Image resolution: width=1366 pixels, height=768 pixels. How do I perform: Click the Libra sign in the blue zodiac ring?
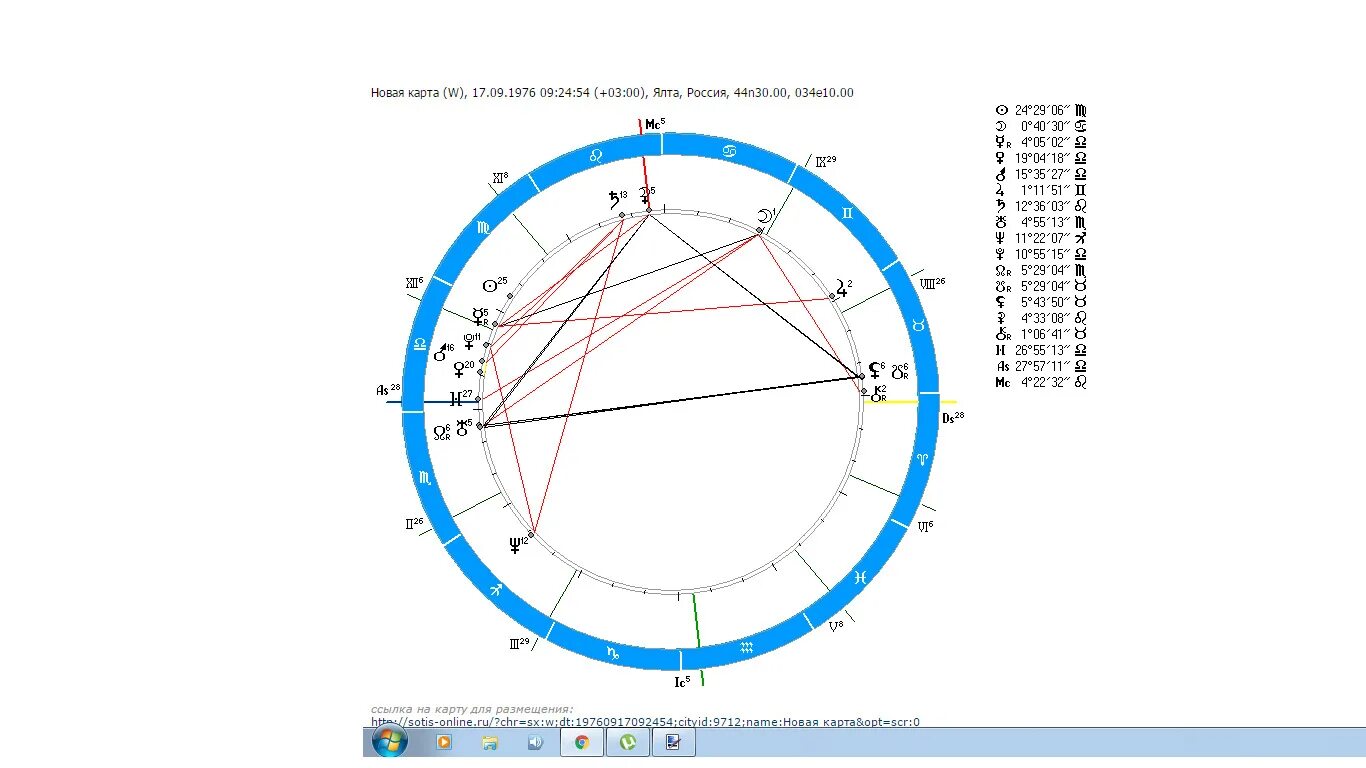click(x=420, y=344)
